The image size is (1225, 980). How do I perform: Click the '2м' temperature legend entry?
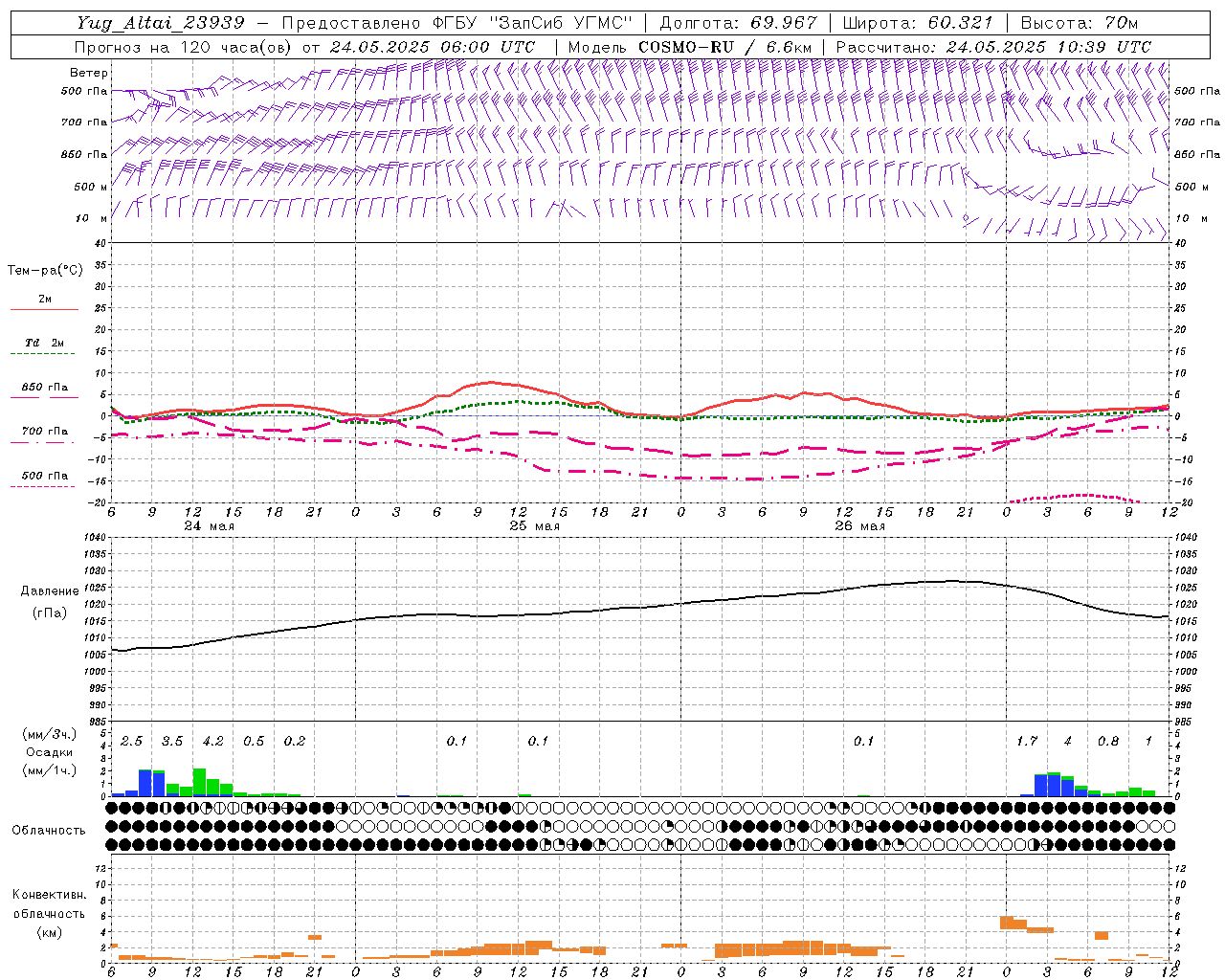pyautogui.click(x=45, y=300)
